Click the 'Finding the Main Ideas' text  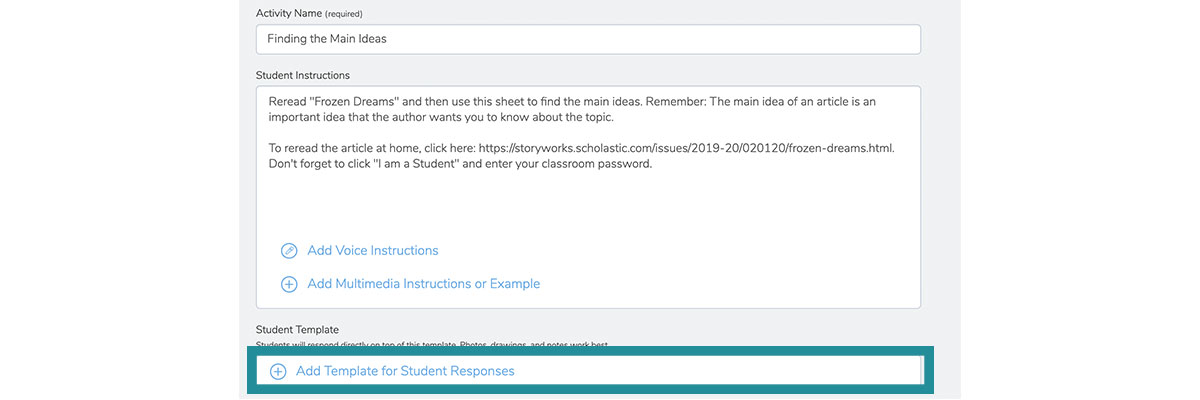[327, 39]
